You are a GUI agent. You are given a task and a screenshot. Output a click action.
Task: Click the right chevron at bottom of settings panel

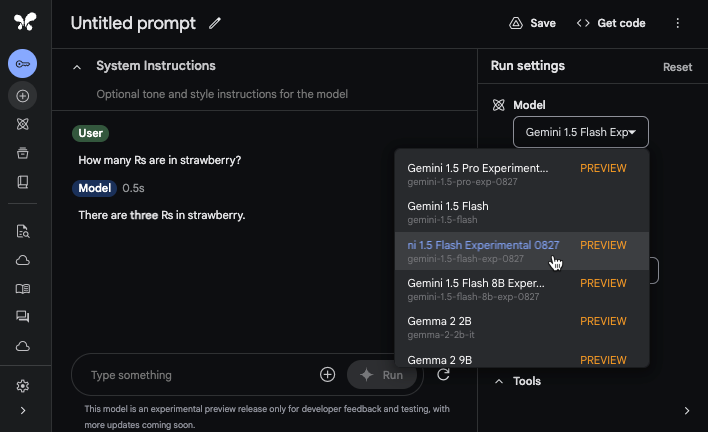point(687,411)
